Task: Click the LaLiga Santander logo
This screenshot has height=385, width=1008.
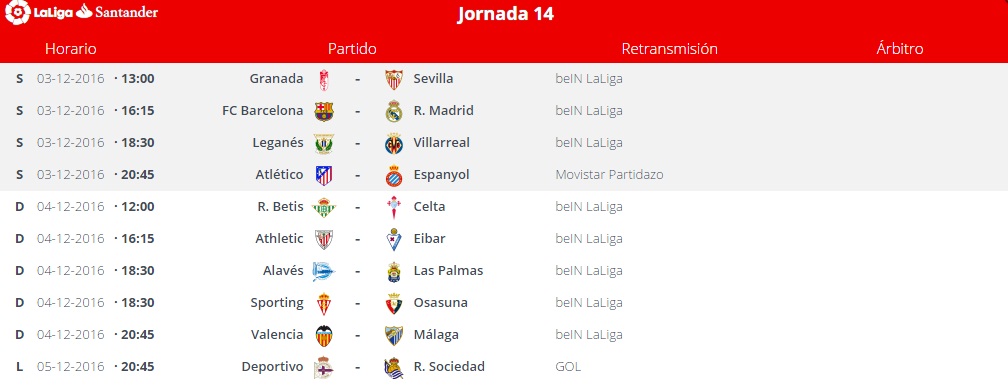Action: pyautogui.click(x=82, y=12)
